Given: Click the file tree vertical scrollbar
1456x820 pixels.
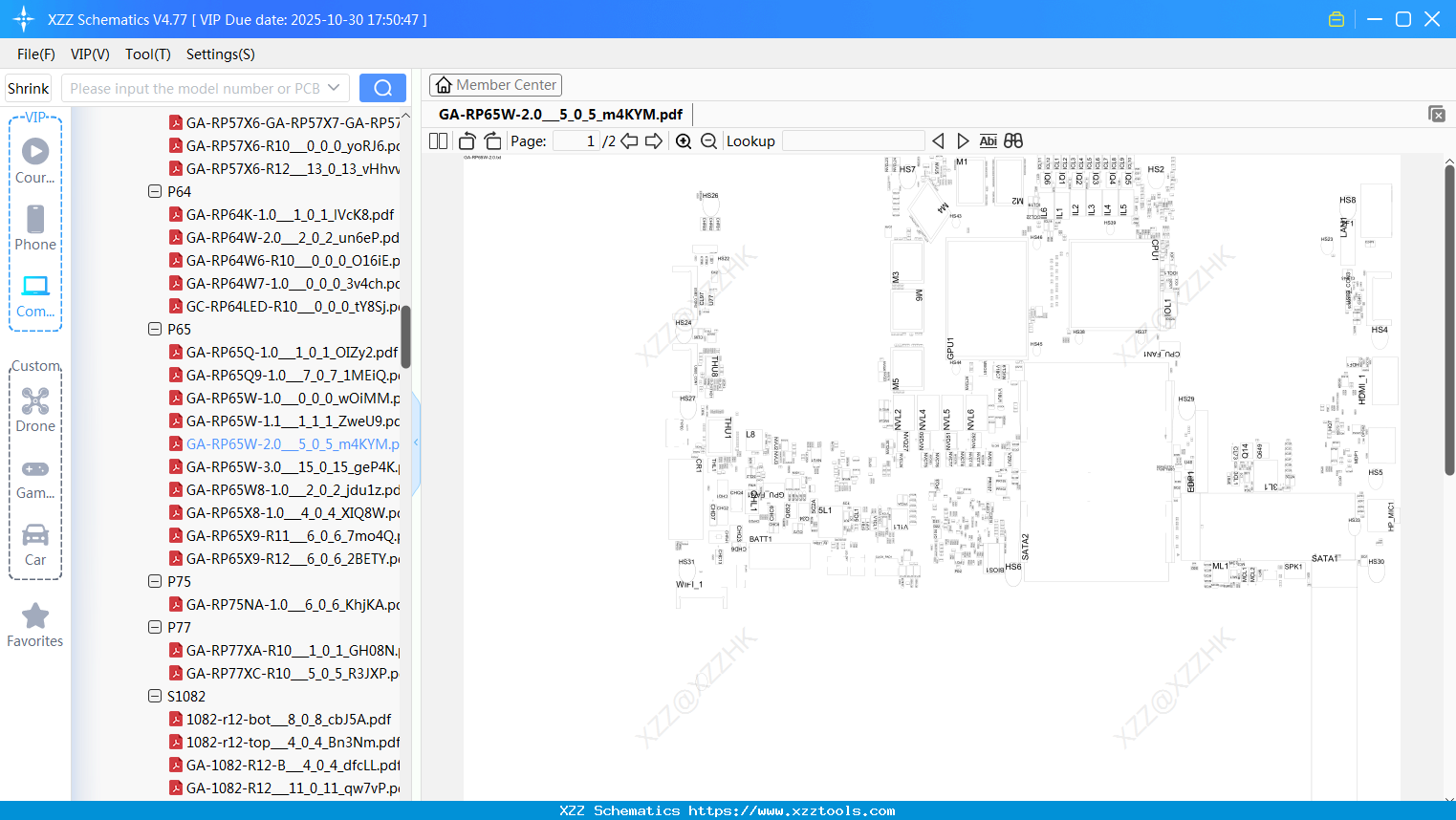Looking at the screenshot, I should click(405, 336).
